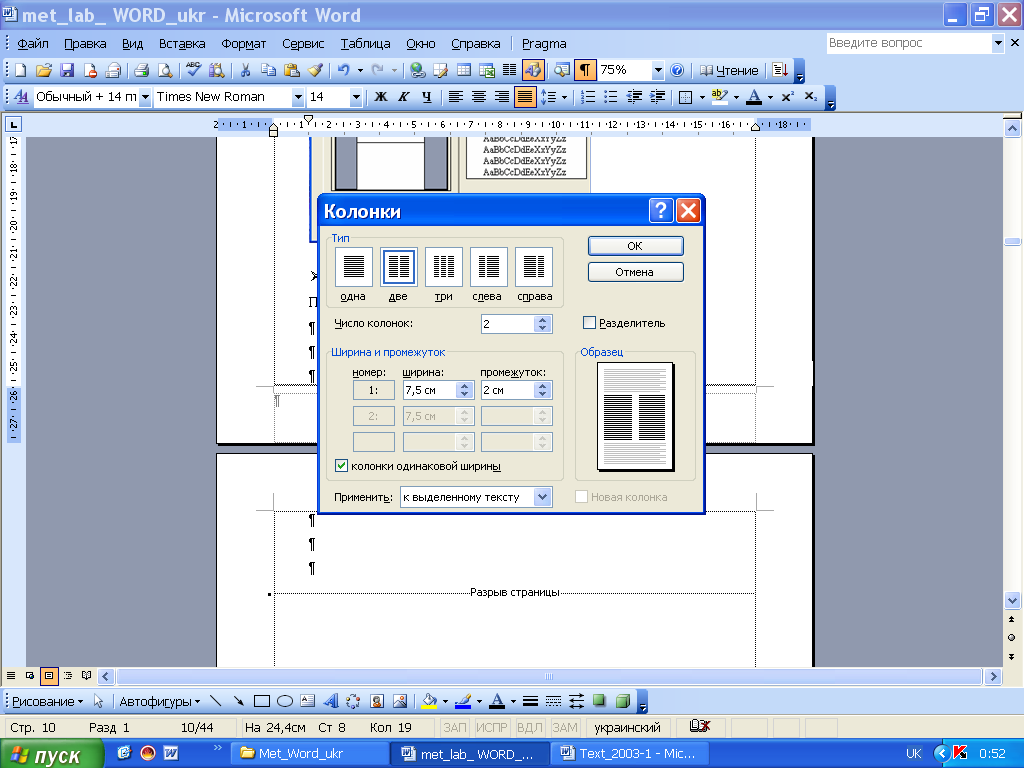Click the Help question mark toolbar icon
The height and width of the screenshot is (768, 1024).
[x=677, y=70]
